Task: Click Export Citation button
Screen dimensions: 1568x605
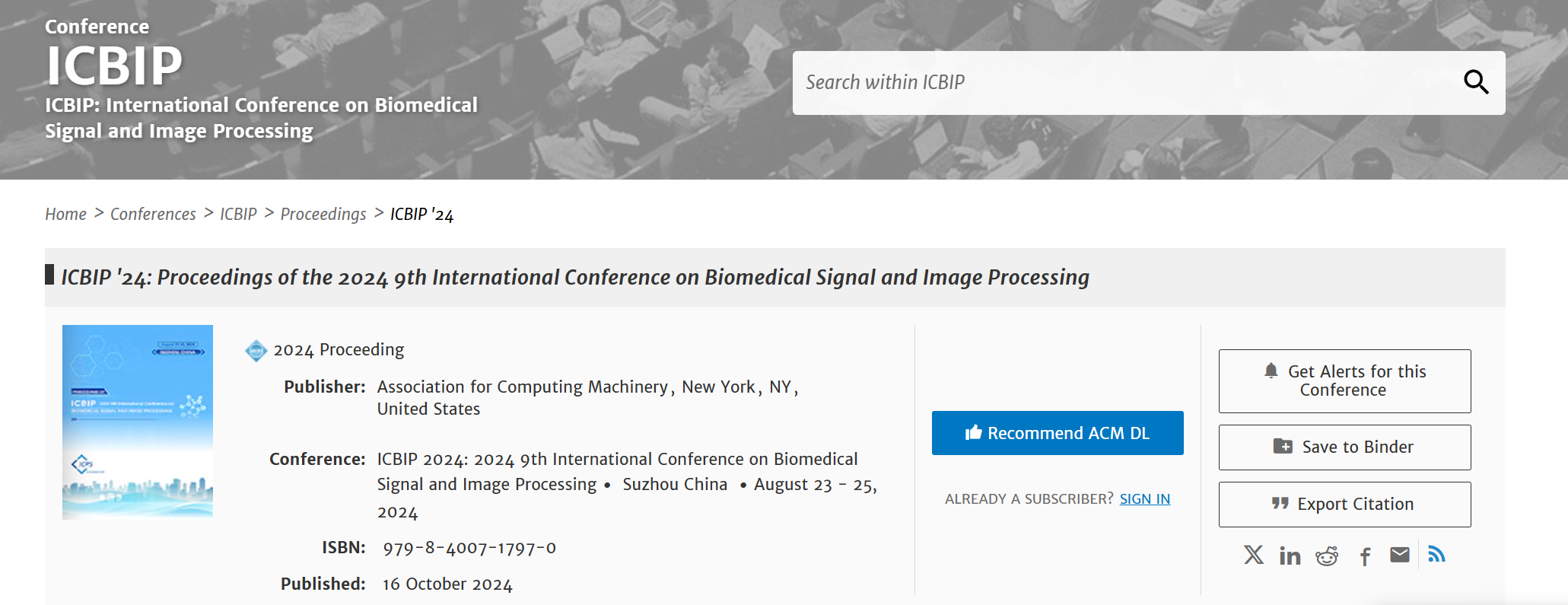Action: (1344, 505)
